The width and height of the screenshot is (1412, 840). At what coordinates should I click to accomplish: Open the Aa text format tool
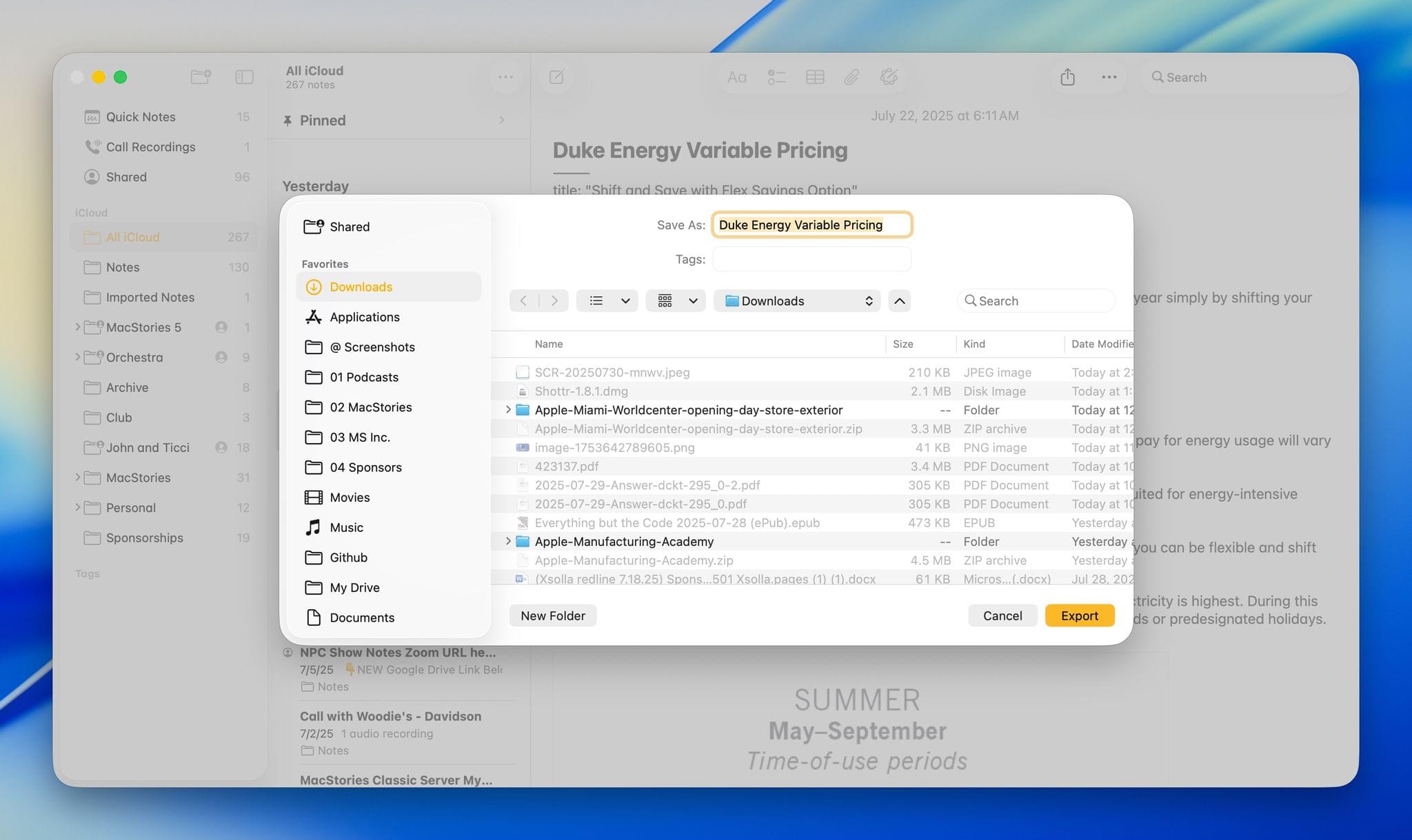[736, 77]
